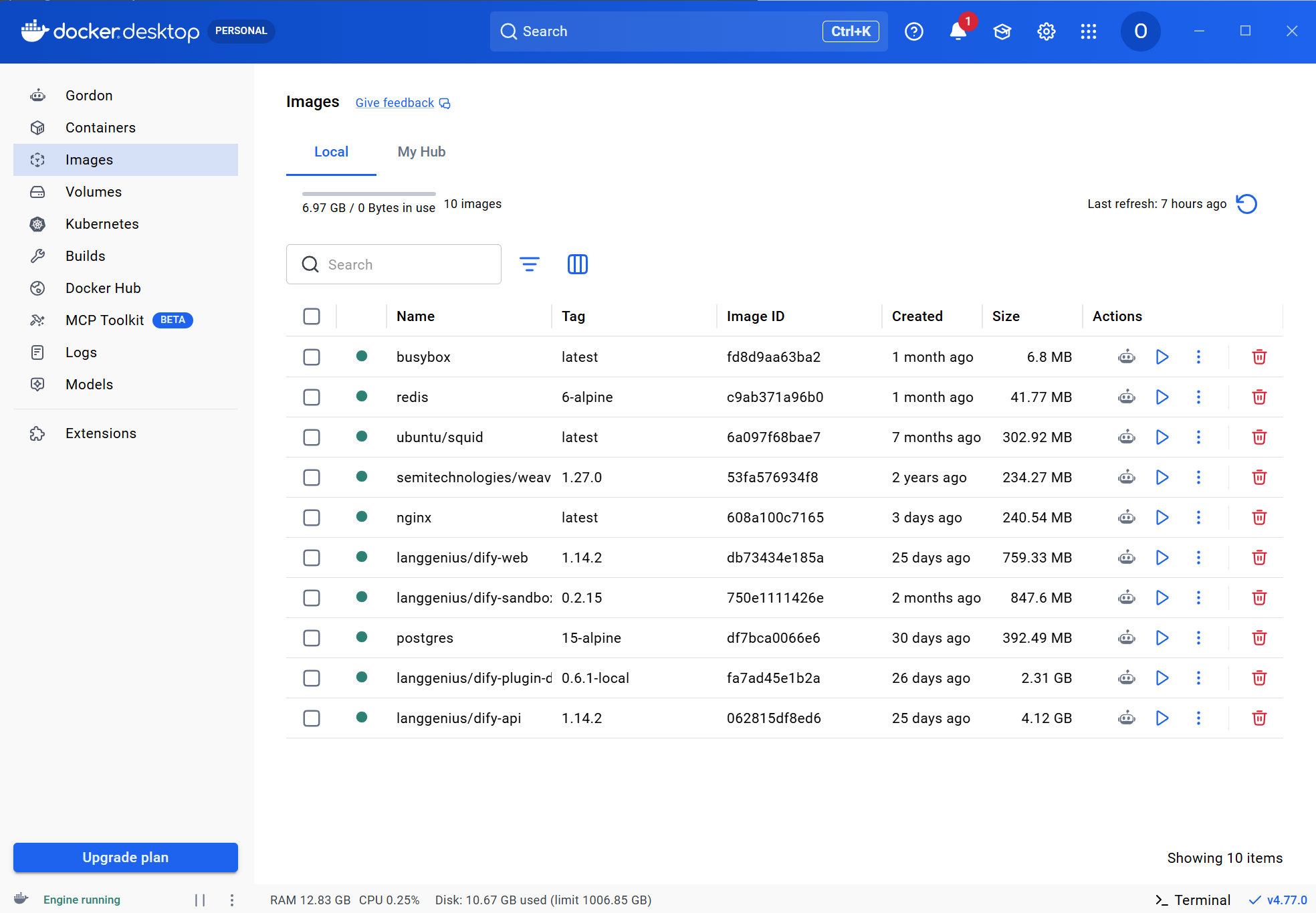Screen dimensions: 1316x913
Task: Click the images Search input field
Action: click(x=394, y=264)
